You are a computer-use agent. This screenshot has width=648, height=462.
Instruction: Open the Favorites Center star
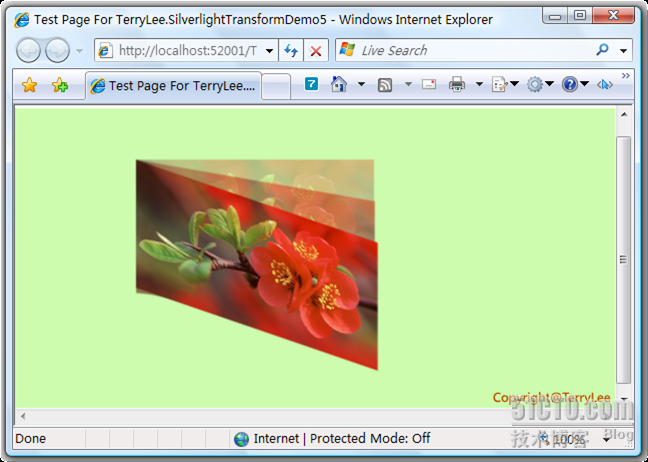[x=30, y=86]
